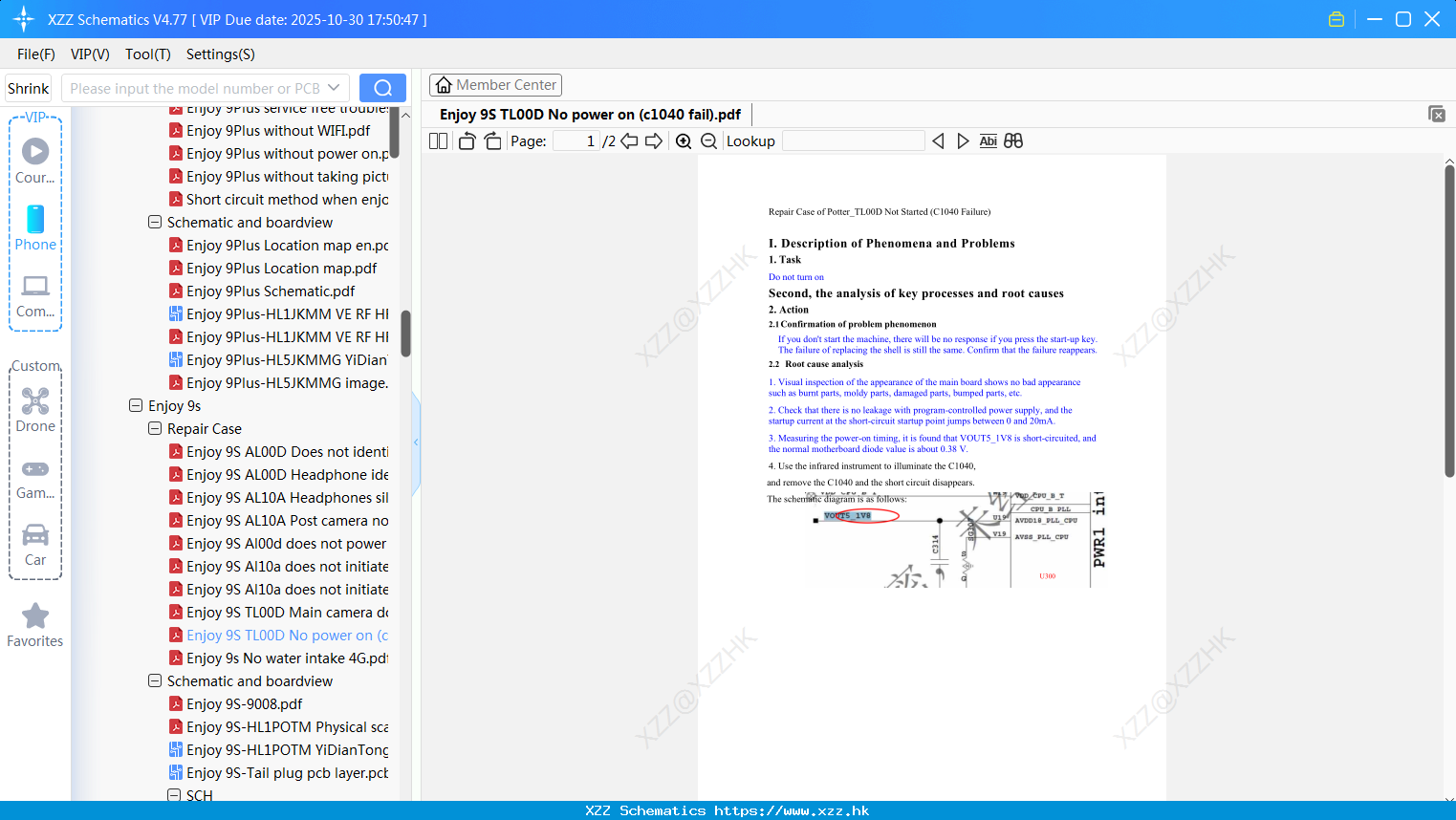The height and width of the screenshot is (820, 1456).
Task: Open the File(F) menu
Action: [36, 54]
